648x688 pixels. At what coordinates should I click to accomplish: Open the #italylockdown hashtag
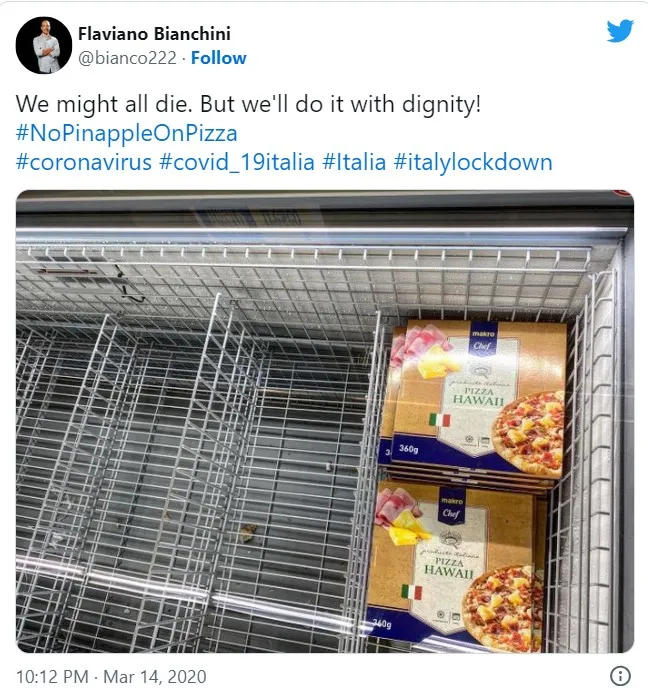point(473,162)
